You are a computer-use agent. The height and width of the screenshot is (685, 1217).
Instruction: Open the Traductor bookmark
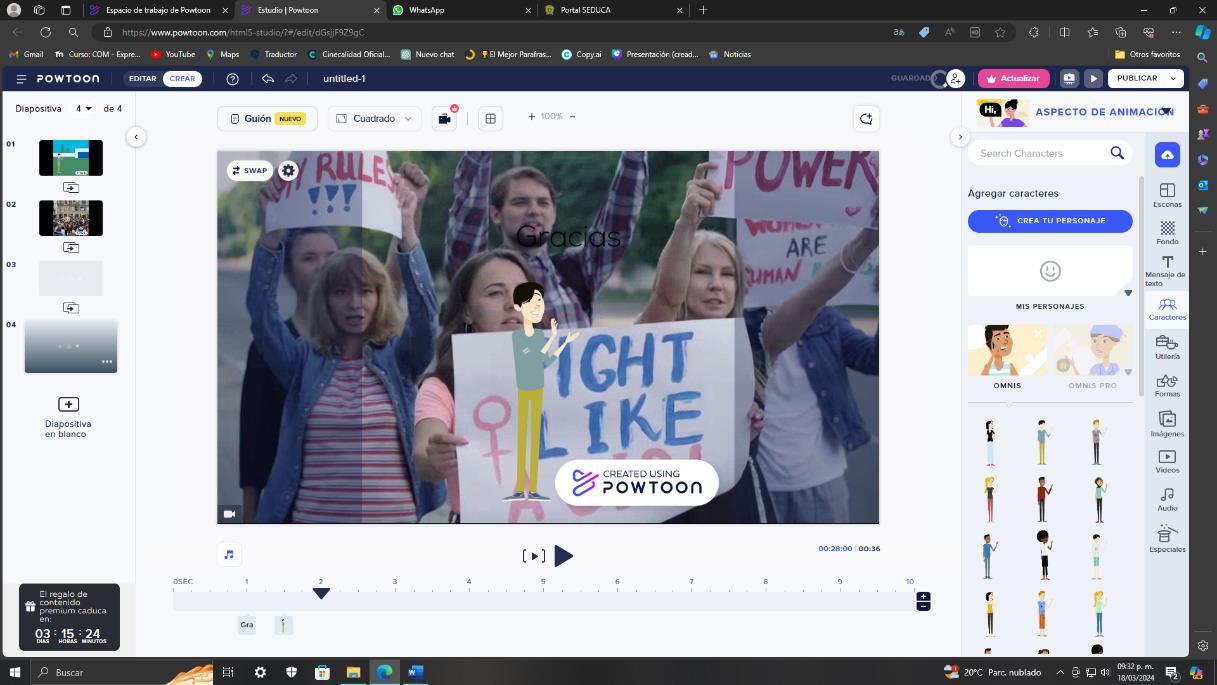tap(274, 54)
